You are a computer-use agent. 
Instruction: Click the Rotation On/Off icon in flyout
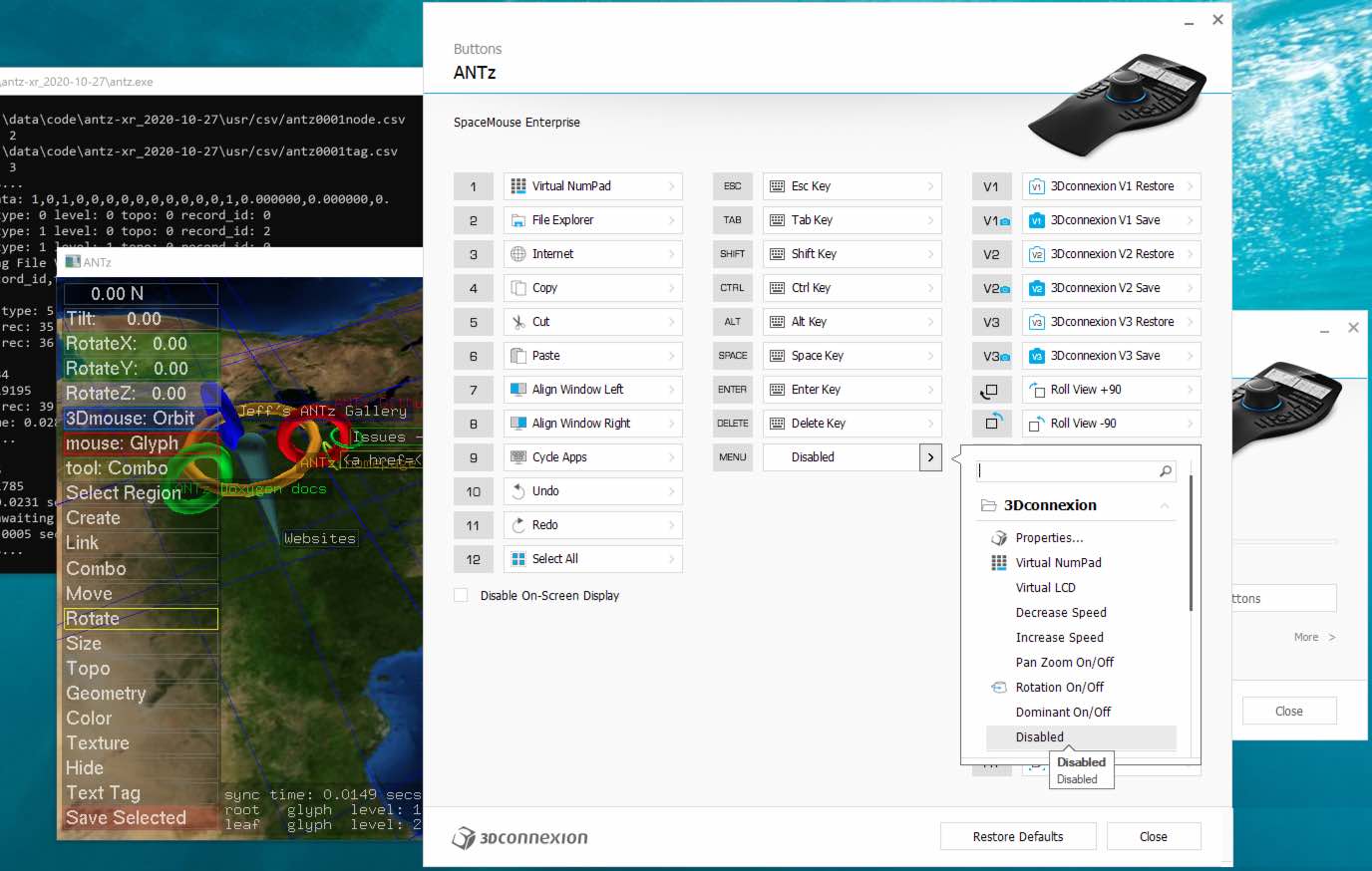pos(999,688)
